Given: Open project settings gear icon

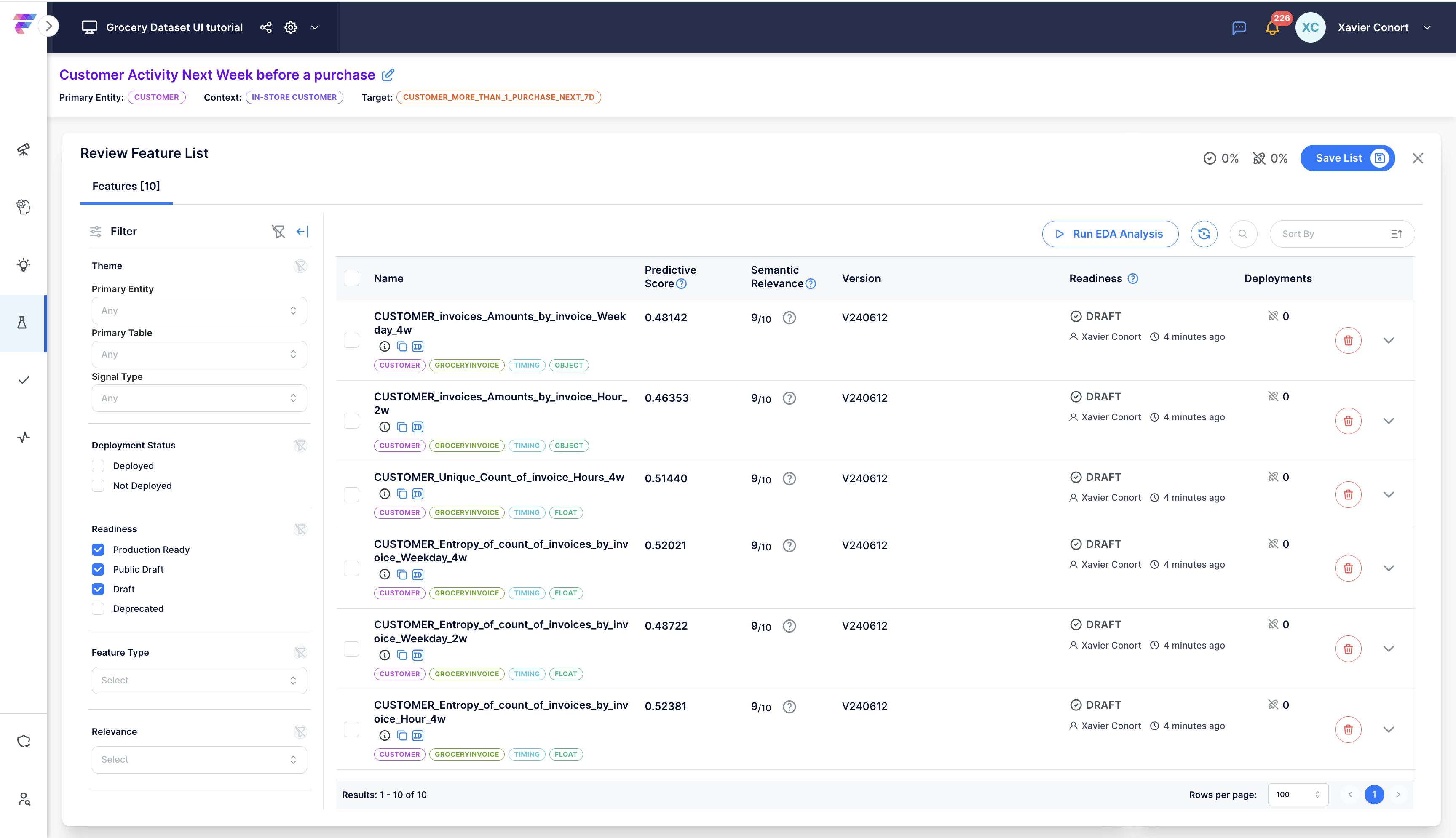Looking at the screenshot, I should (291, 28).
